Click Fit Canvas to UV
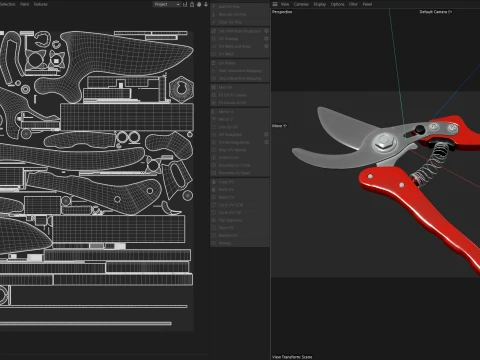 pos(240,103)
